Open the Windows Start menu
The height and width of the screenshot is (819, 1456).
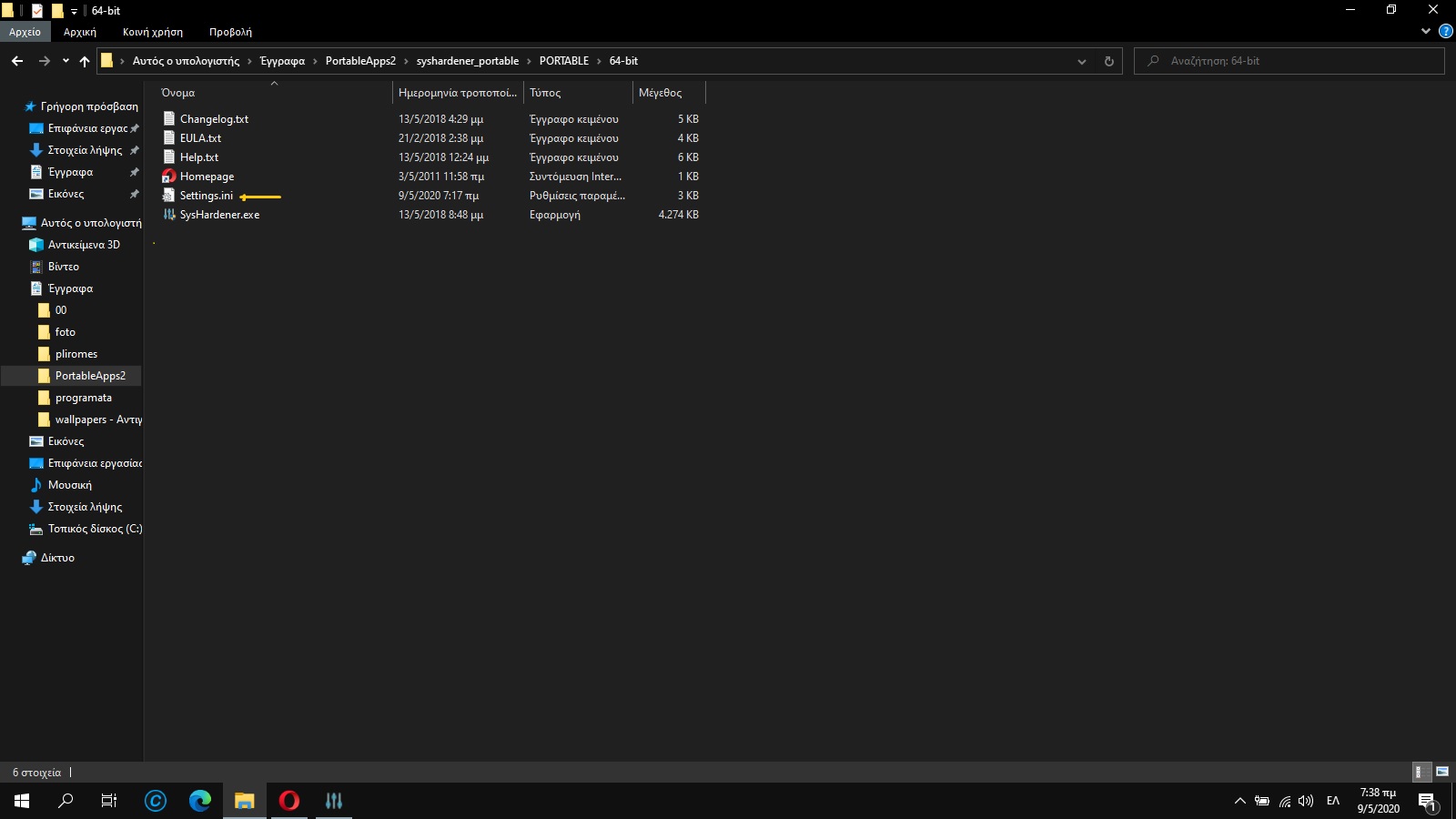tap(22, 801)
